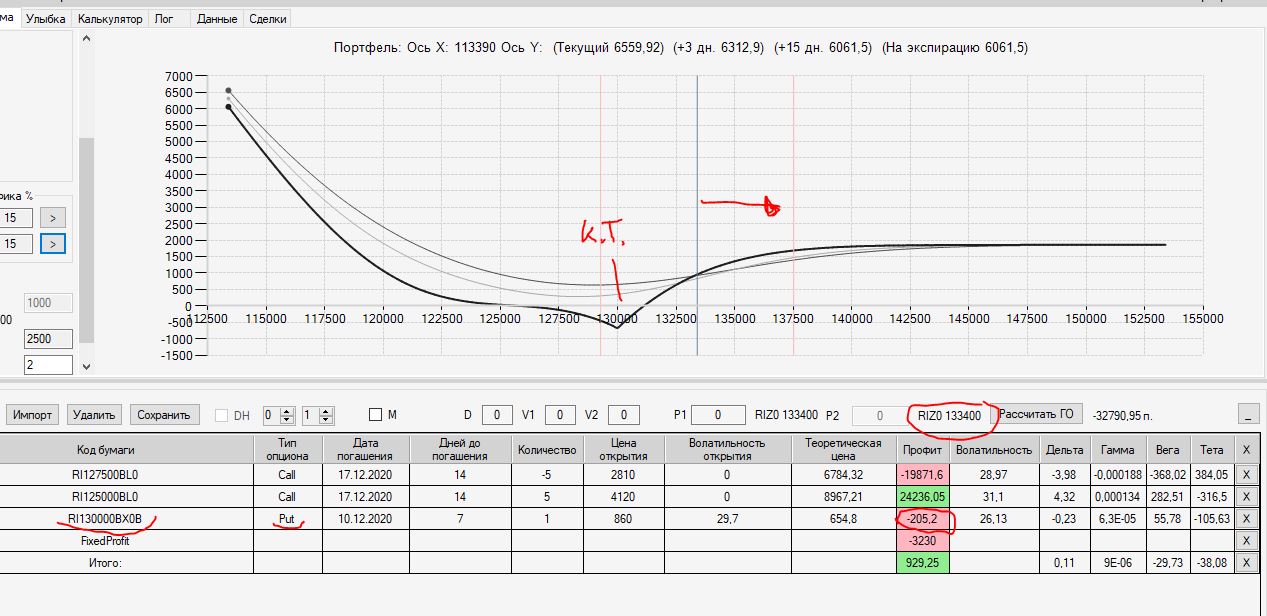The height and width of the screenshot is (616, 1267).
Task: Open the Сделки tab
Action: pyautogui.click(x=267, y=18)
